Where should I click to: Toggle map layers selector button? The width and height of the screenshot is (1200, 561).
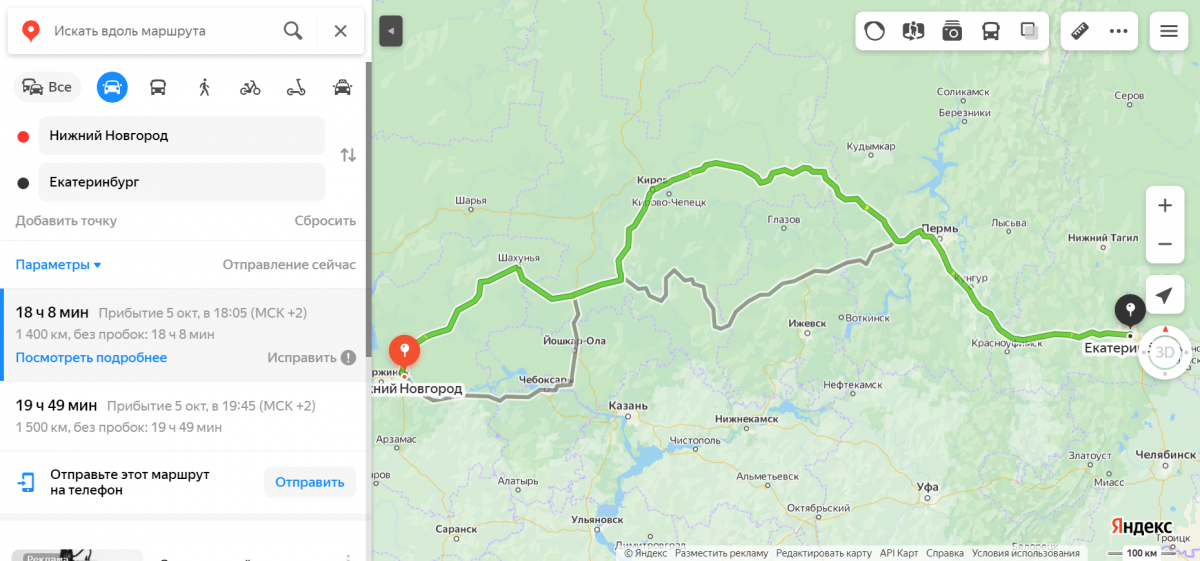coord(1029,31)
